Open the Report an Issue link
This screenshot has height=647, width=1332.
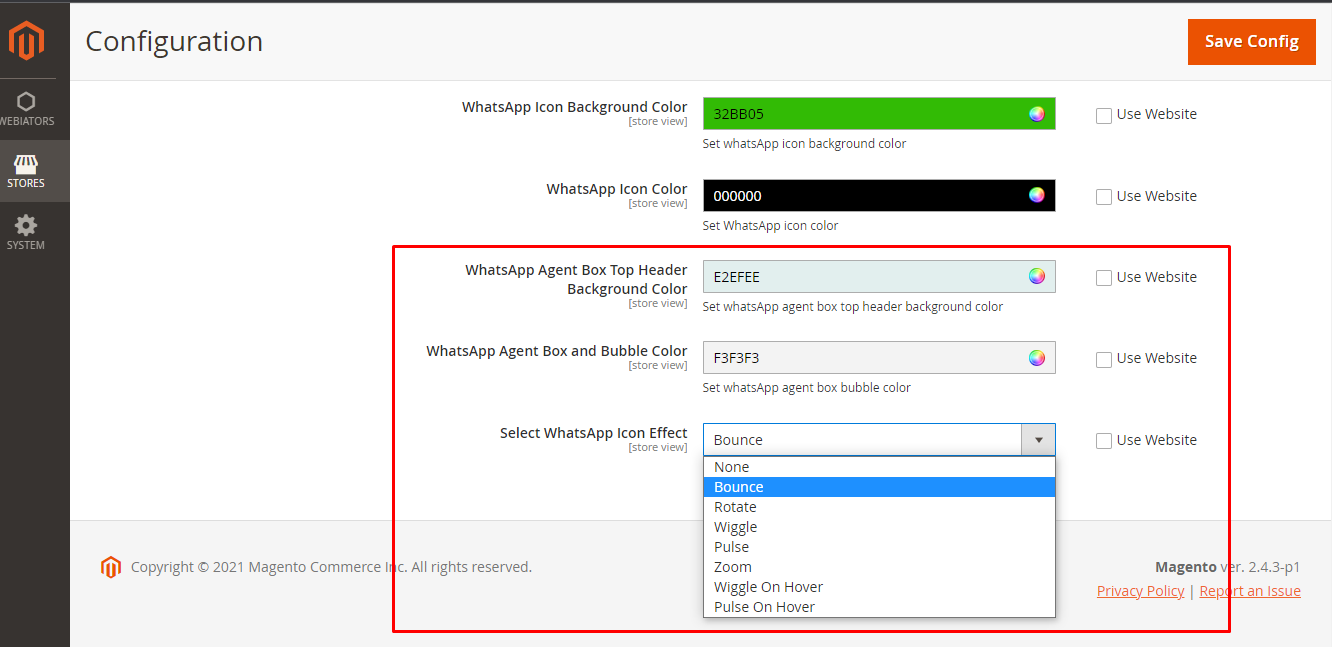coord(1250,591)
